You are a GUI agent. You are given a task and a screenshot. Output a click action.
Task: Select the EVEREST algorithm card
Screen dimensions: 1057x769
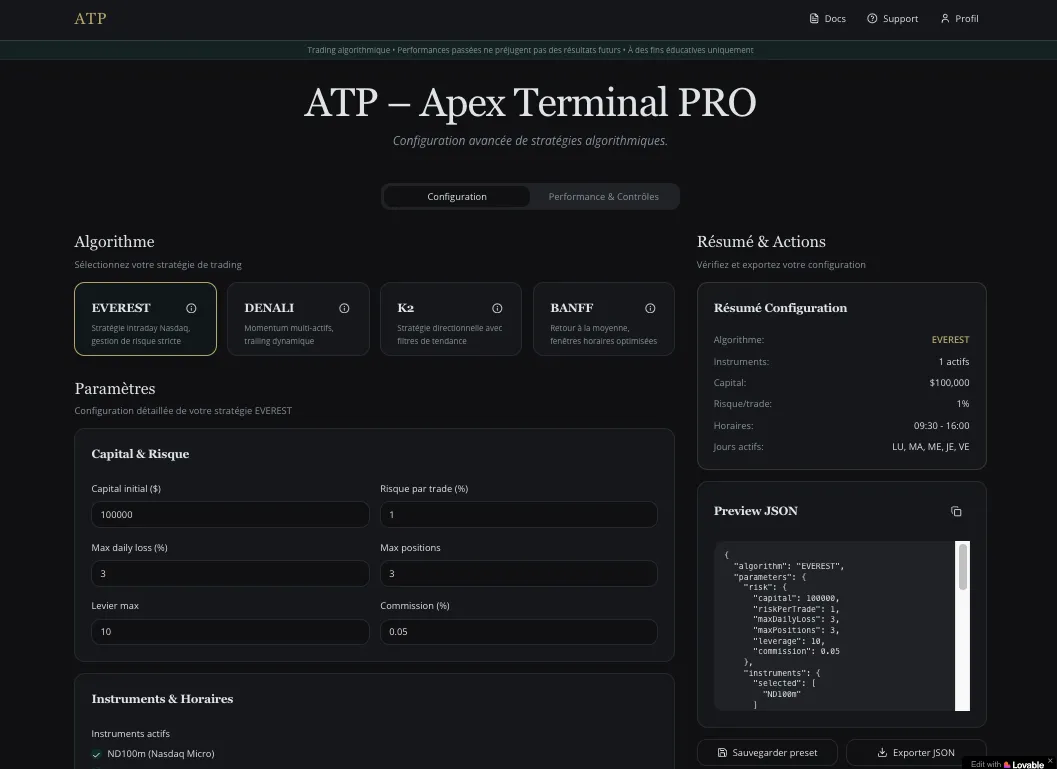click(145, 319)
